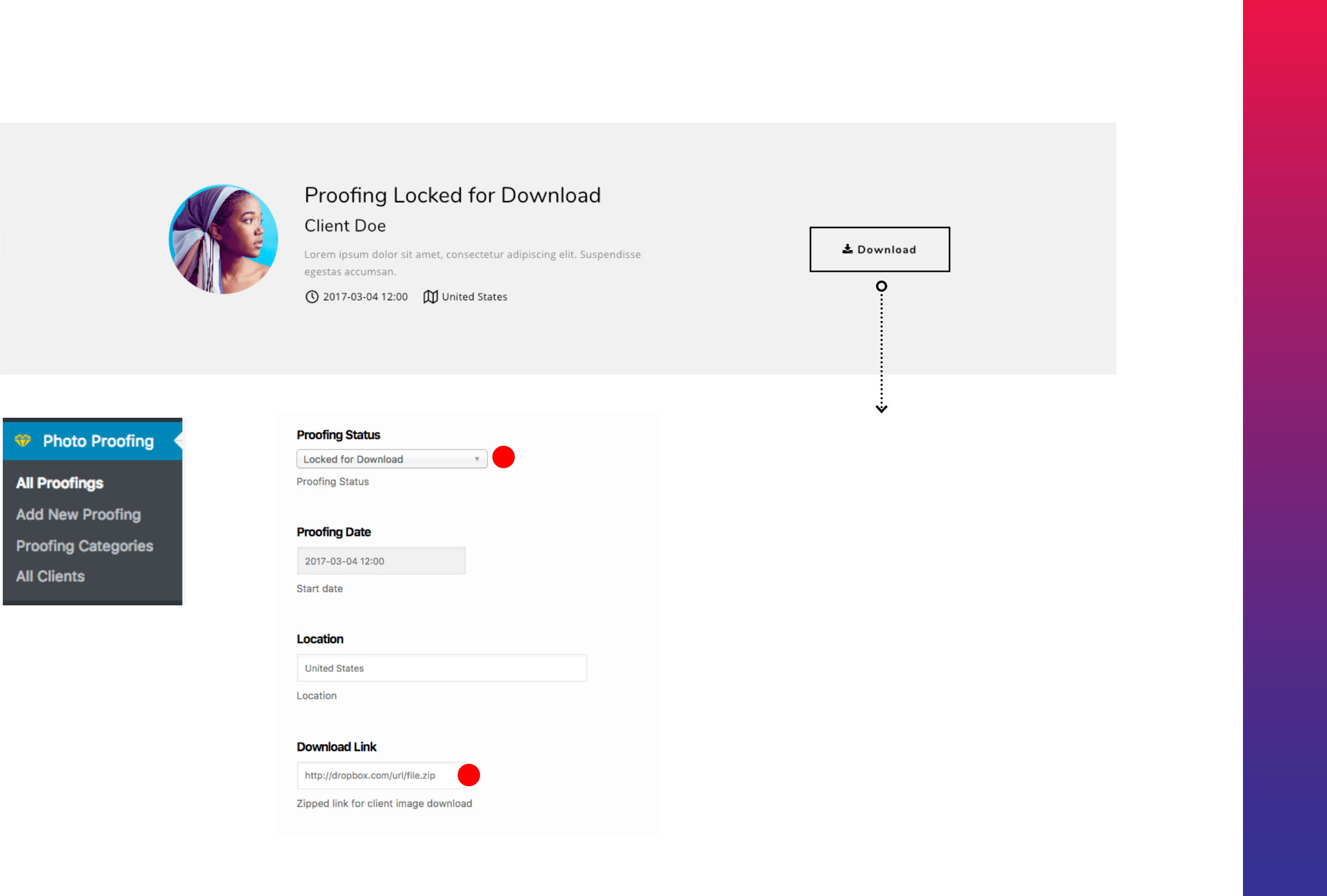Click the downward arrowhead of the dotted line
This screenshot has height=896, width=1327.
coord(881,409)
